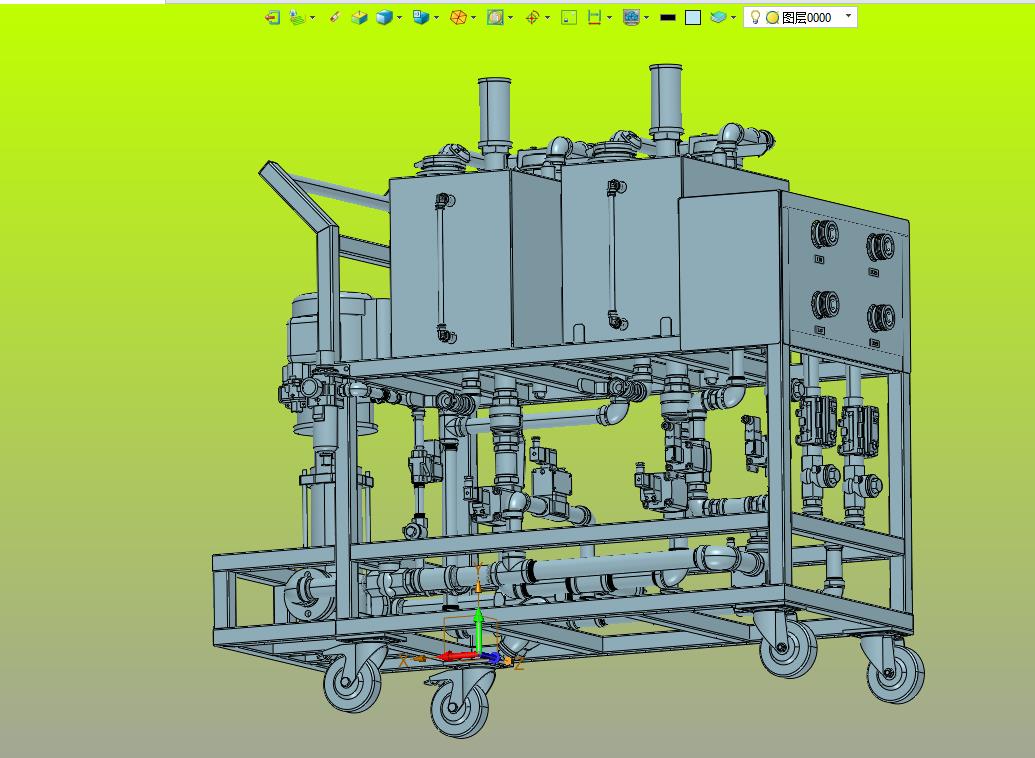Image resolution: width=1035 pixels, height=758 pixels.
Task: Click the green square frame icon
Action: [x=569, y=18]
